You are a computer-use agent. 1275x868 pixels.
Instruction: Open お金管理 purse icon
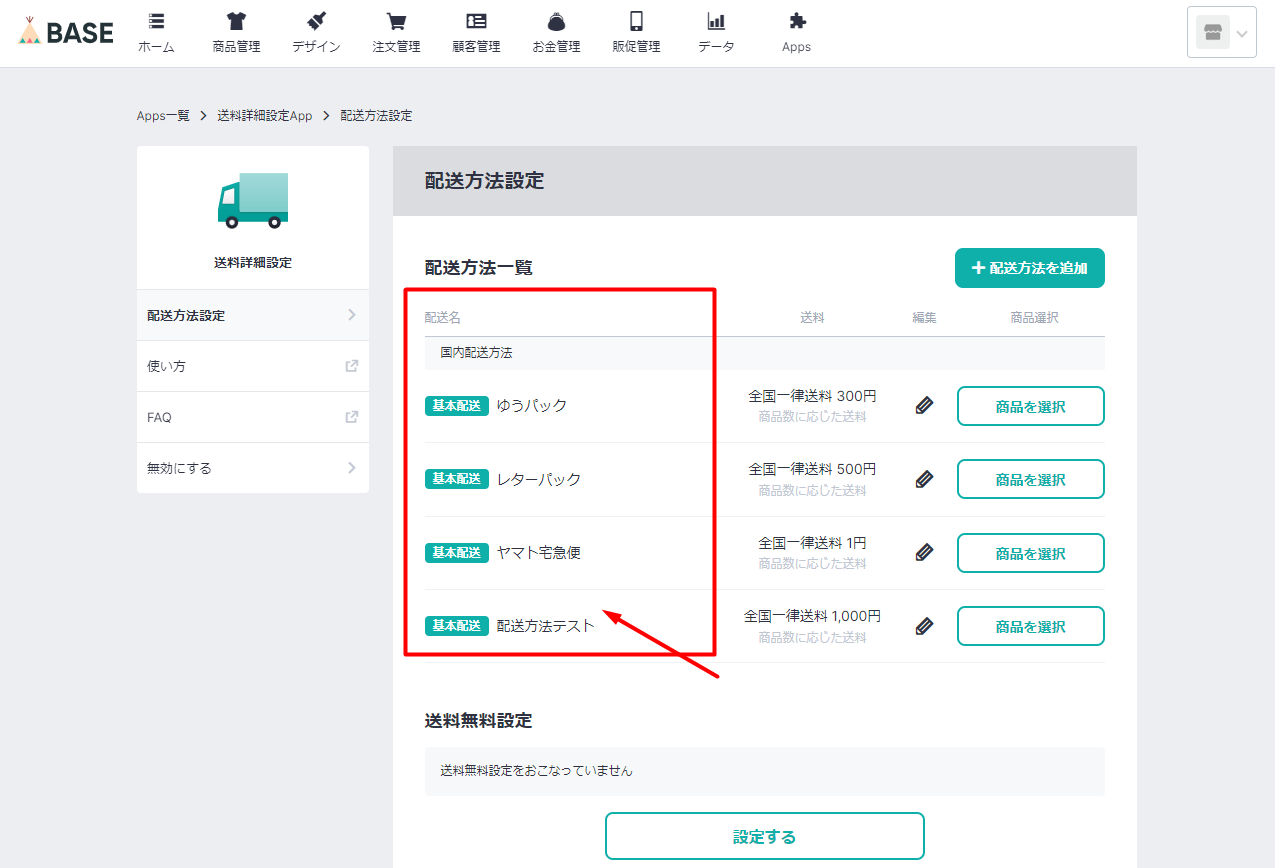(x=556, y=21)
